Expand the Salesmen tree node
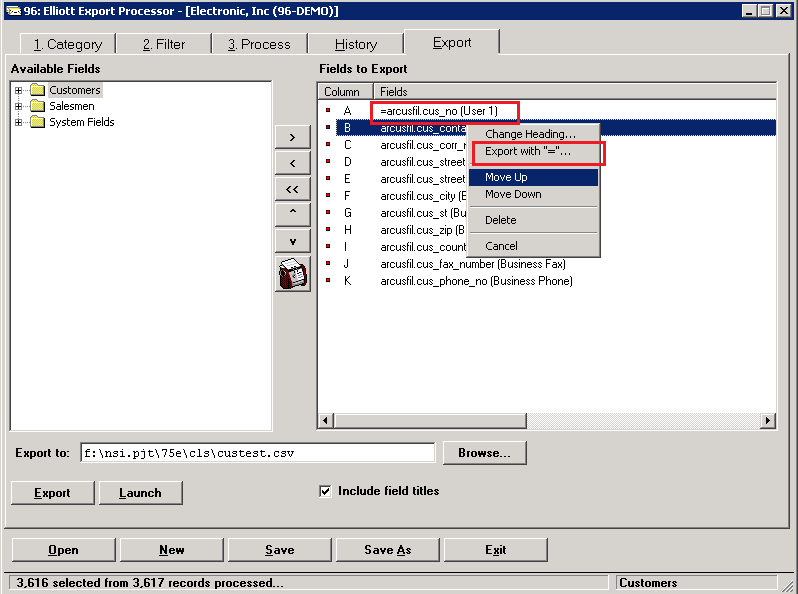Viewport: 798px width, 594px height. 18,107
